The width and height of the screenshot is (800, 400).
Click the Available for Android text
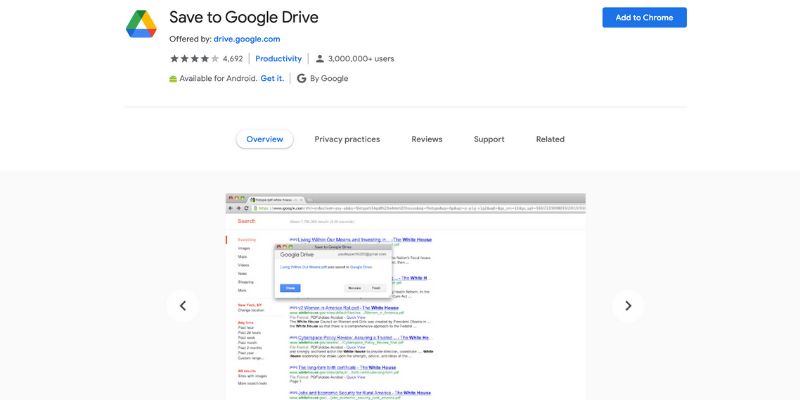click(x=218, y=79)
